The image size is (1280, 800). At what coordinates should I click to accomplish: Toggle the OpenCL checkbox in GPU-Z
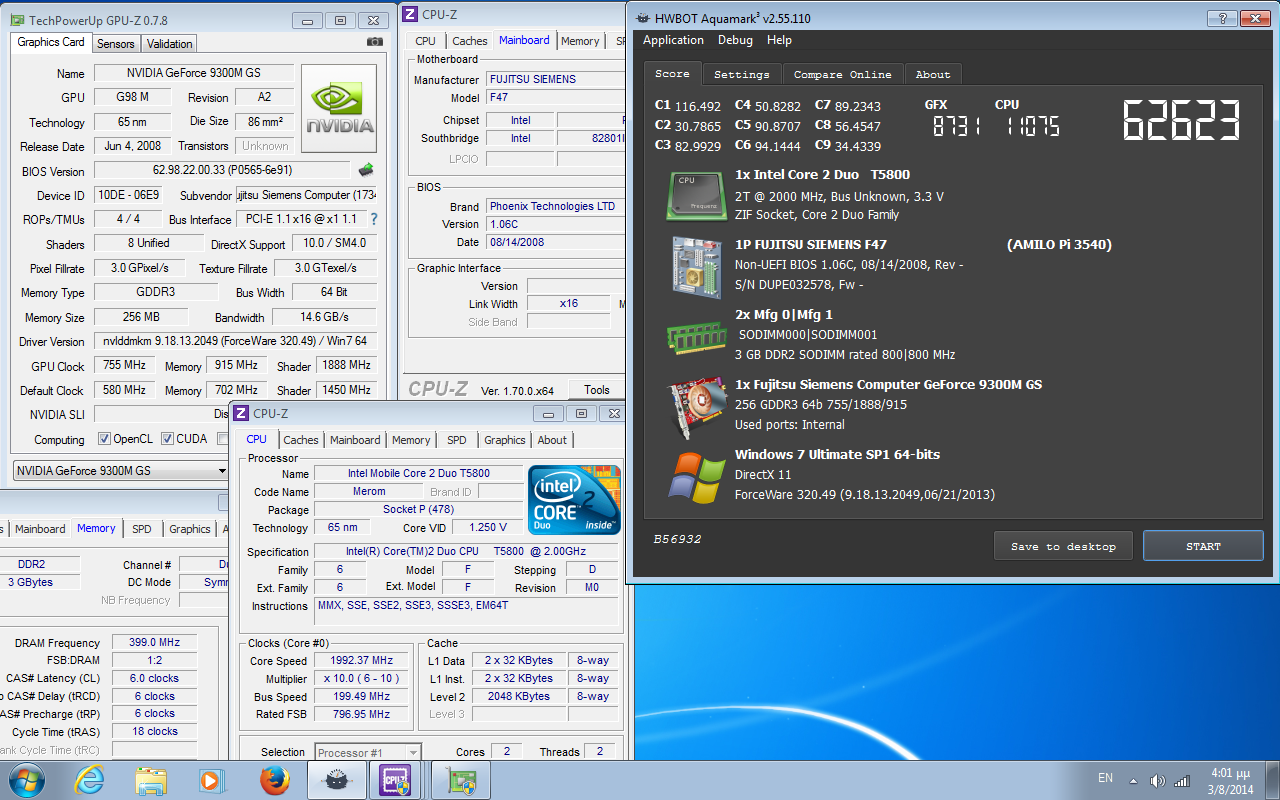point(104,439)
